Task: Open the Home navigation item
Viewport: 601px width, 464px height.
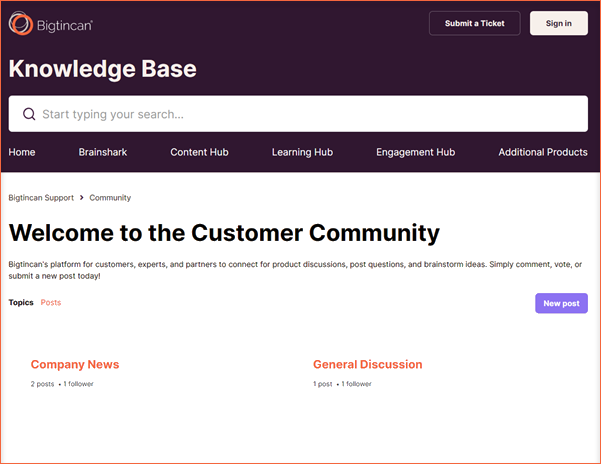Action: pos(22,152)
